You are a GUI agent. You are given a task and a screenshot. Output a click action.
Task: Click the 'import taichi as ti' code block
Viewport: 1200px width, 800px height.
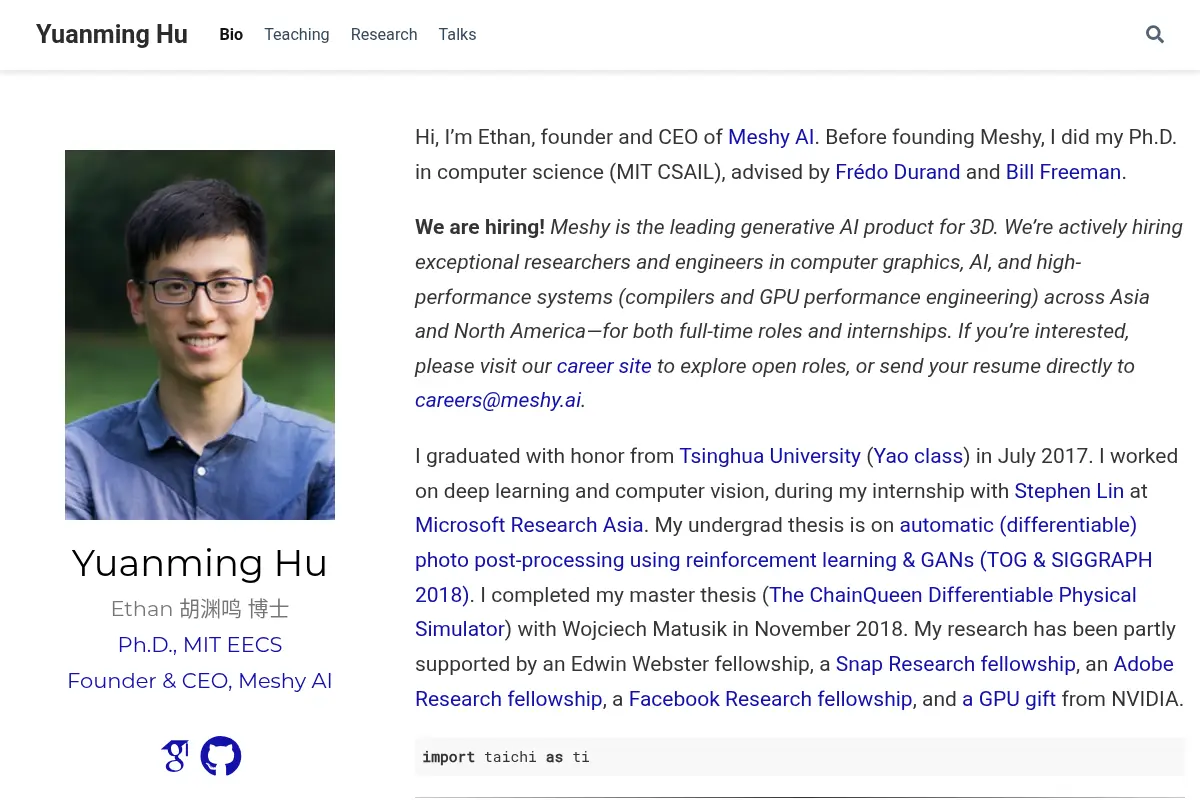[x=800, y=757]
